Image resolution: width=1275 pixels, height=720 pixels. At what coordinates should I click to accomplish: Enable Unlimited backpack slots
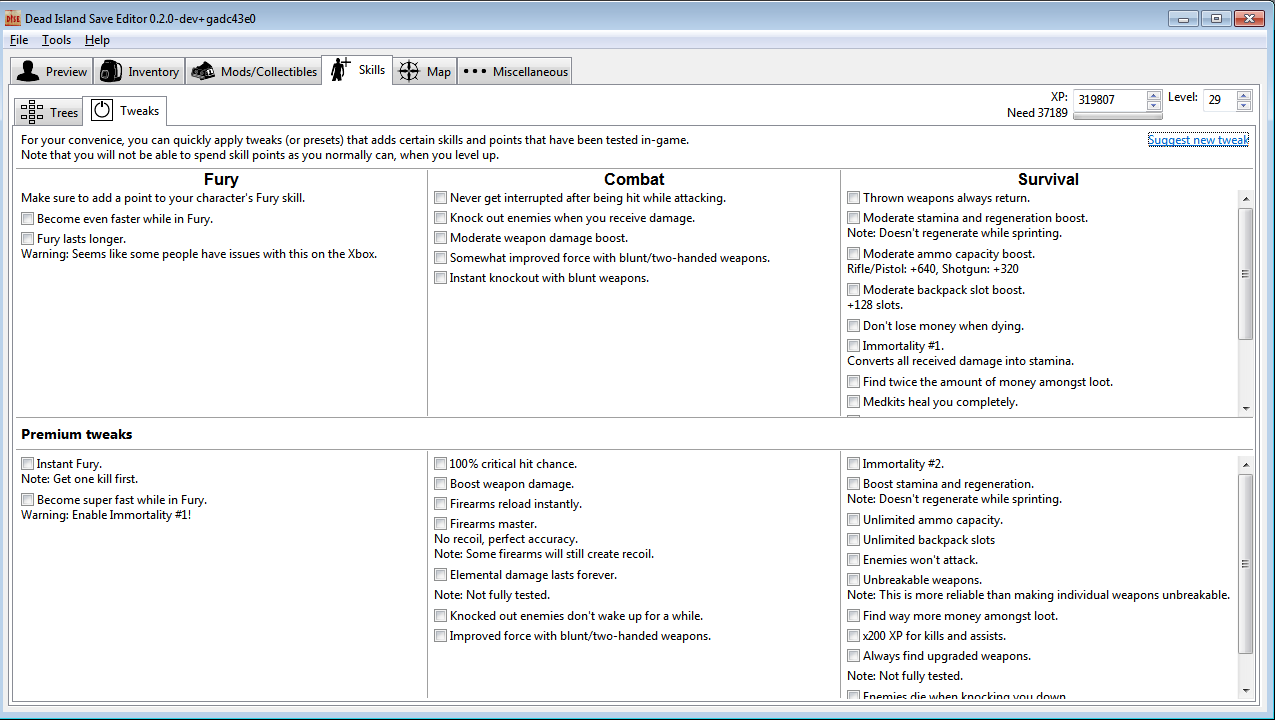pyautogui.click(x=854, y=540)
